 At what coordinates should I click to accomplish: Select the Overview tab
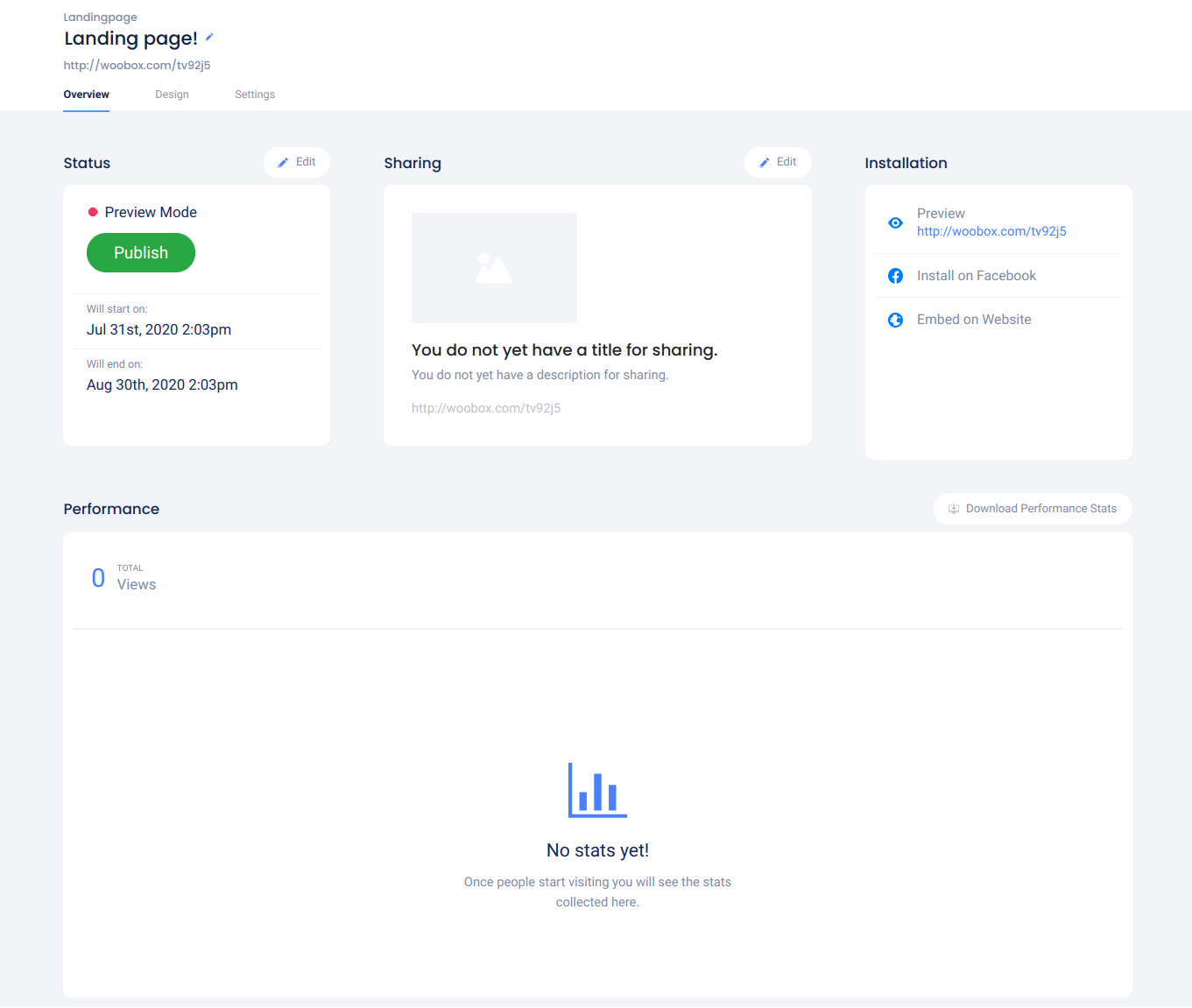pos(86,95)
